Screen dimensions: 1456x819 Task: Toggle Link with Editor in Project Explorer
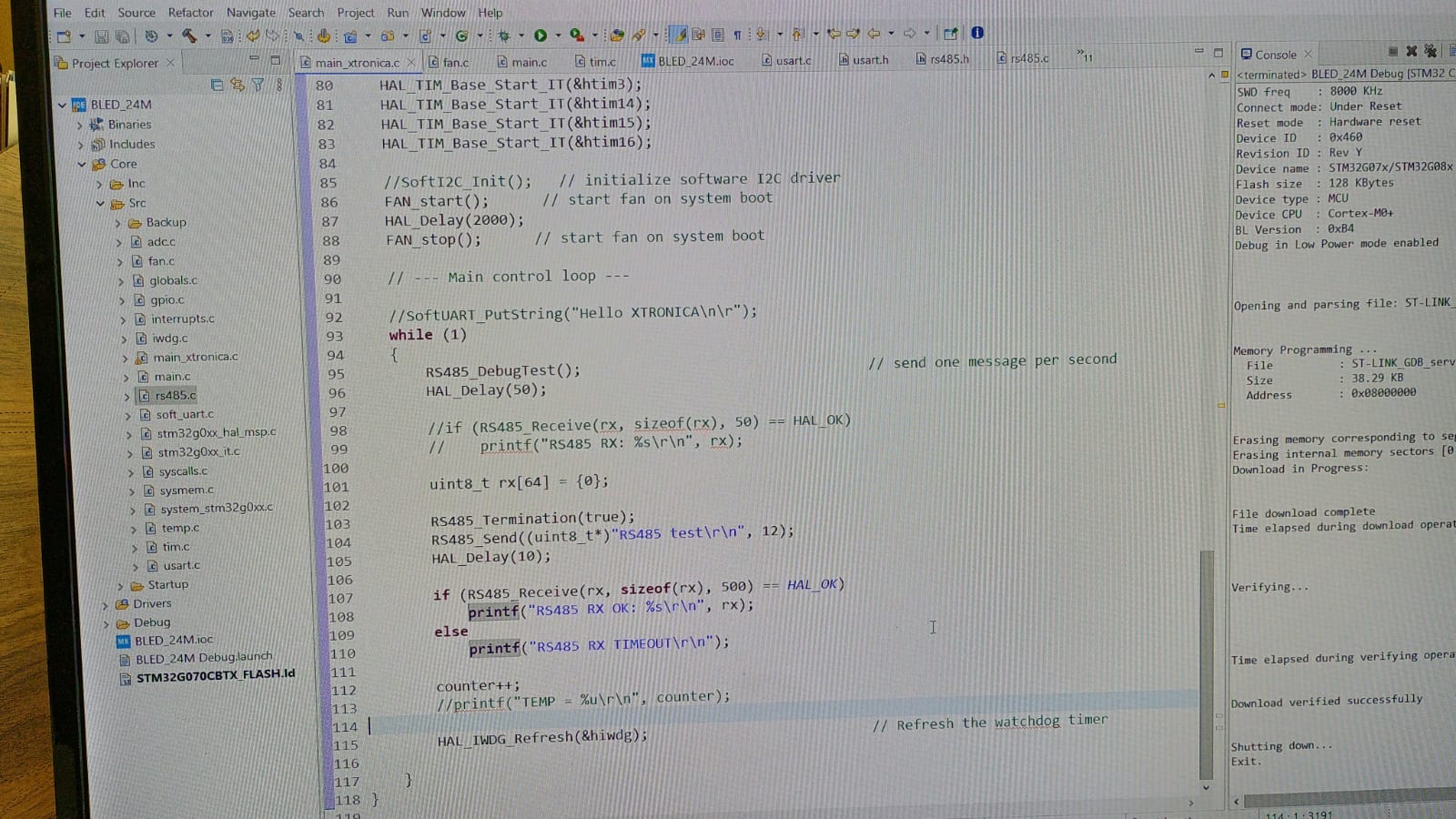click(x=238, y=85)
